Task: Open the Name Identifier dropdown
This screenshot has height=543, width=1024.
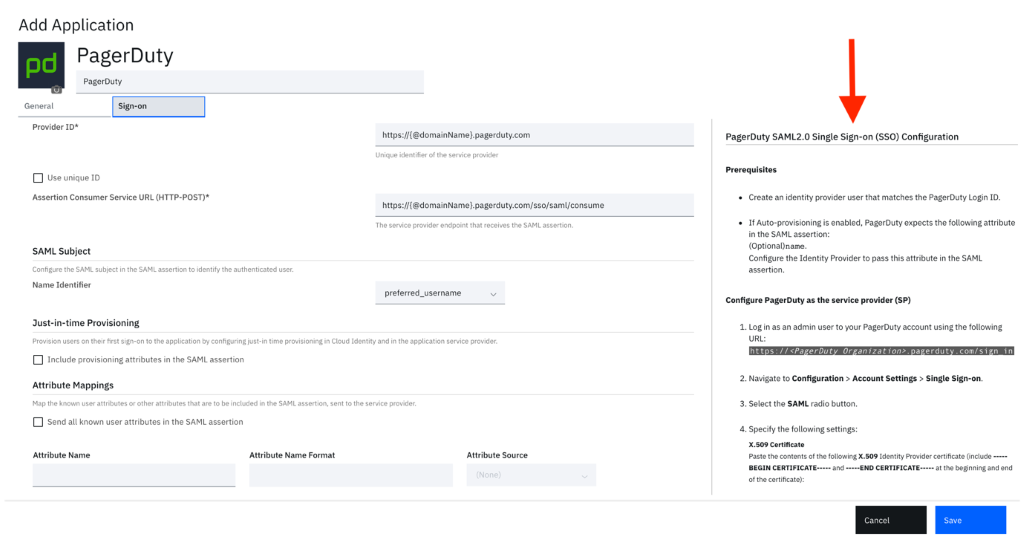Action: [x=440, y=293]
